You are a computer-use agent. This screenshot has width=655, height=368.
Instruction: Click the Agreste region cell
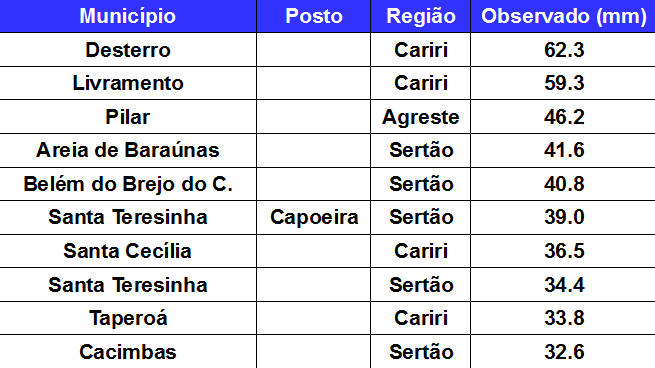click(421, 117)
